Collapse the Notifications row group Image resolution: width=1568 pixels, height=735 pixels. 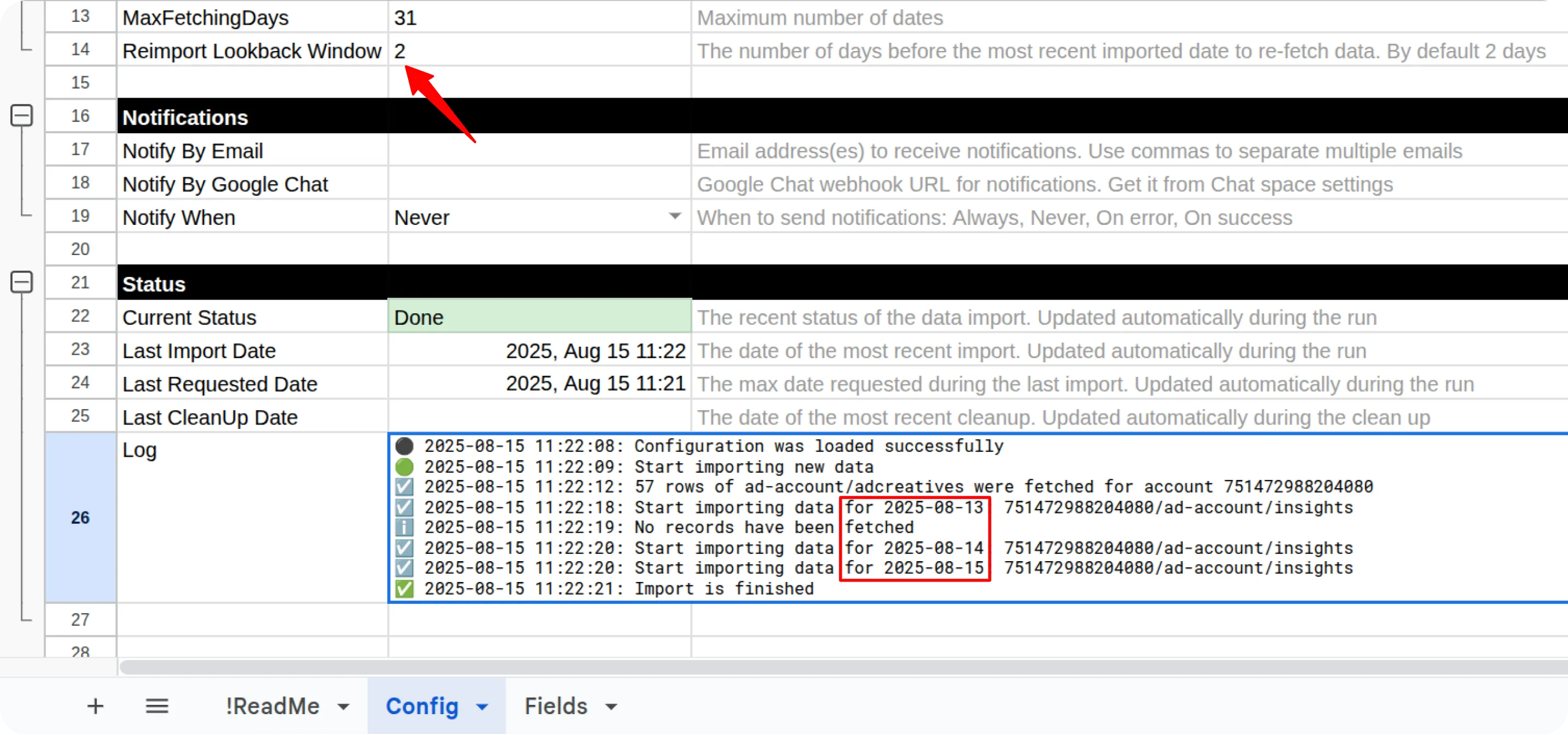[22, 116]
